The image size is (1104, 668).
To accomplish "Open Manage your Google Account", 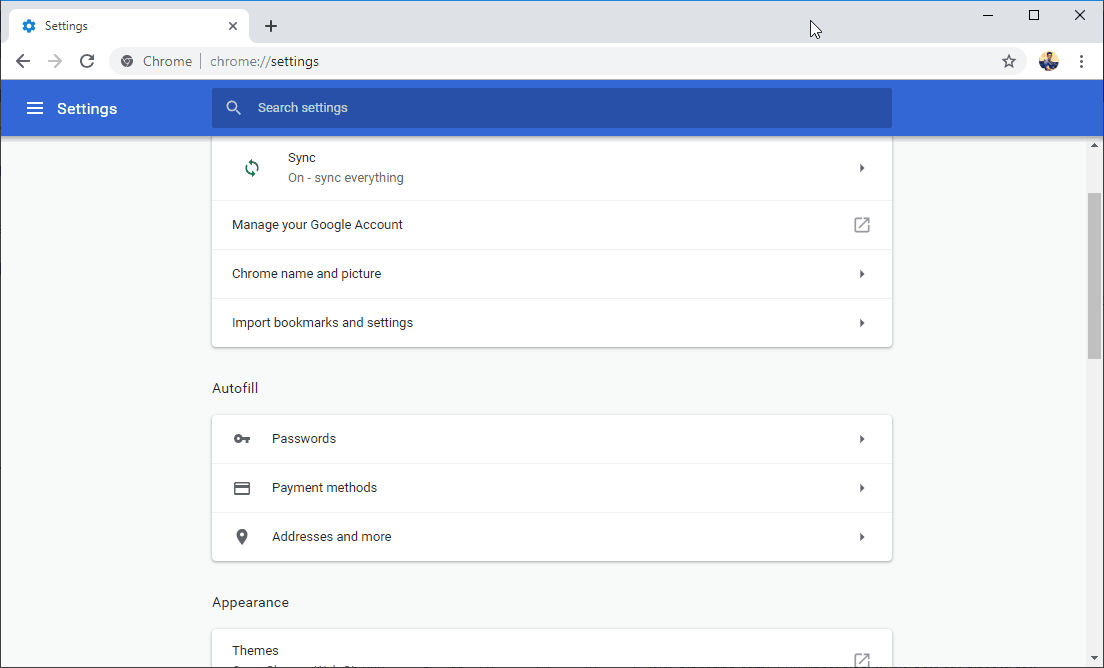I will click(x=552, y=225).
